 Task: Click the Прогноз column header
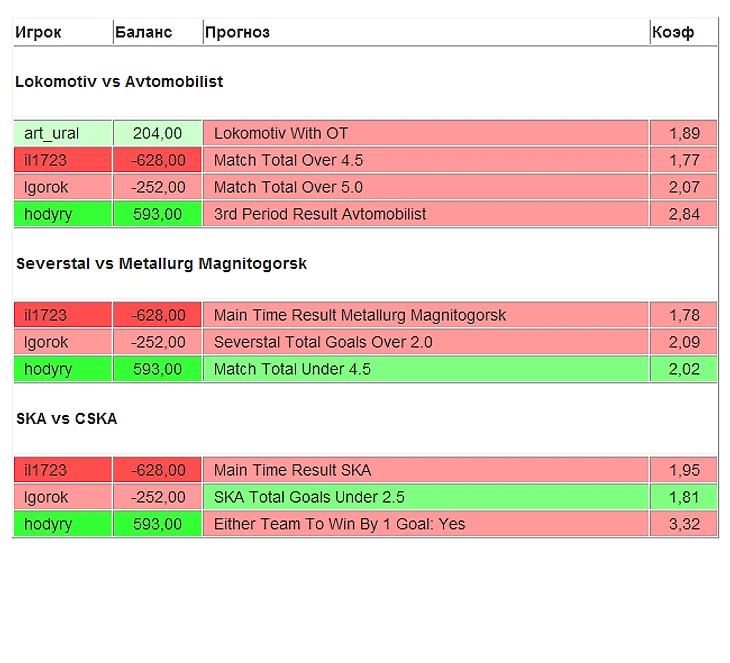point(237,32)
